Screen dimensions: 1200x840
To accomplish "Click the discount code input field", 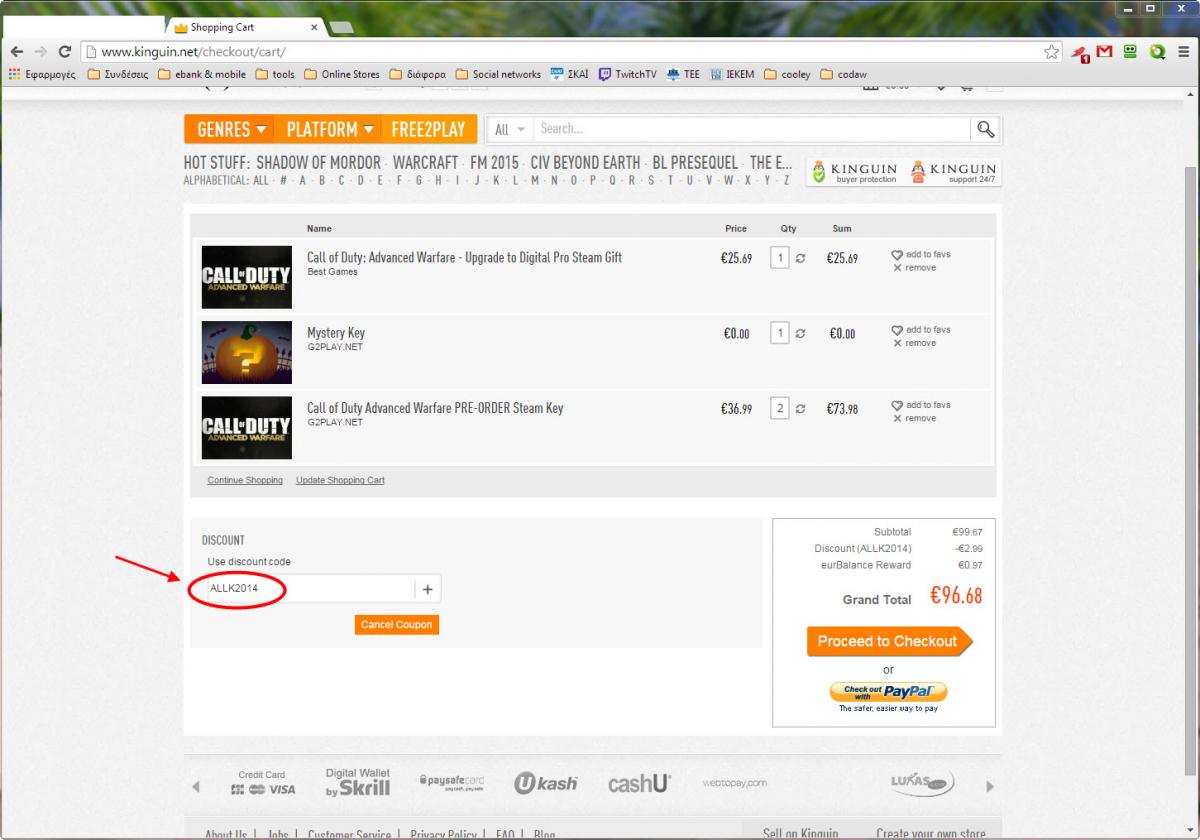I will (311, 589).
